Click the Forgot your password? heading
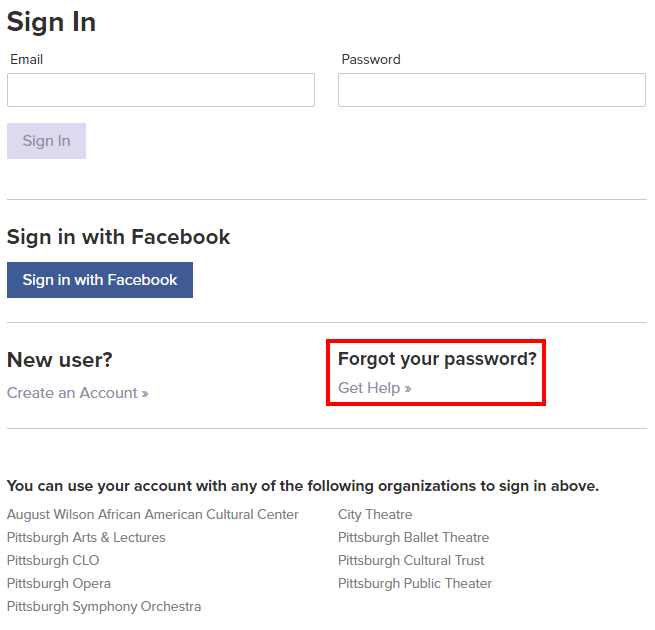The image size is (655, 630). point(437,359)
